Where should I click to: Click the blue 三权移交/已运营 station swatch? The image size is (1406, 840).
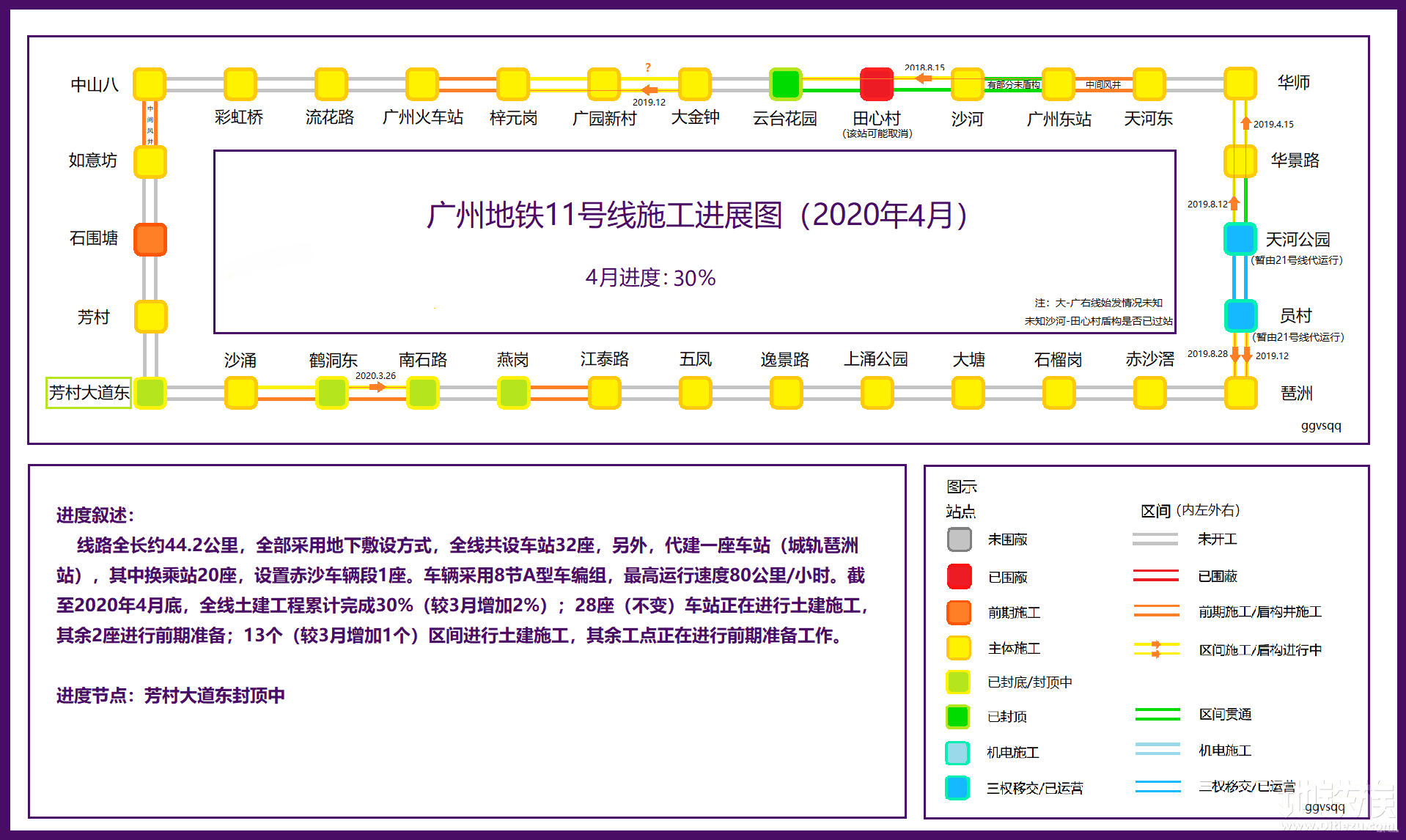click(958, 788)
